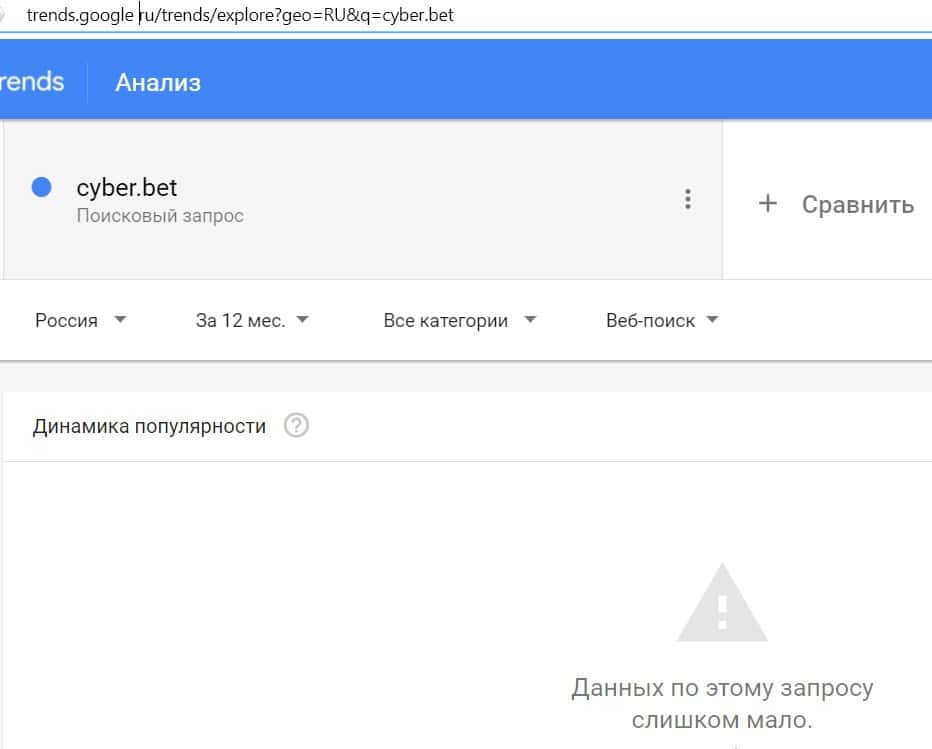Click the gray warning triangle icon
The height and width of the screenshot is (749, 932).
pos(722,603)
